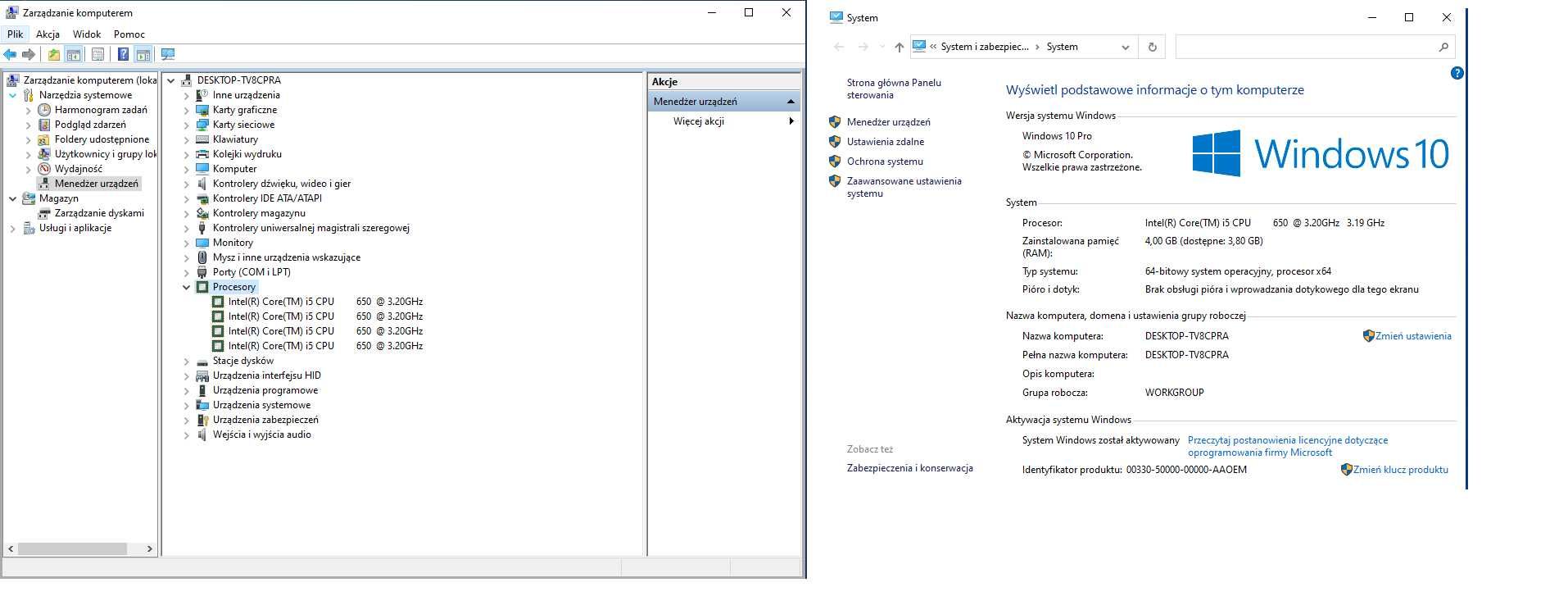1568x596 pixels.
Task: Click the Mysz i inne urządzenia mouse icon
Action: pyautogui.click(x=202, y=257)
